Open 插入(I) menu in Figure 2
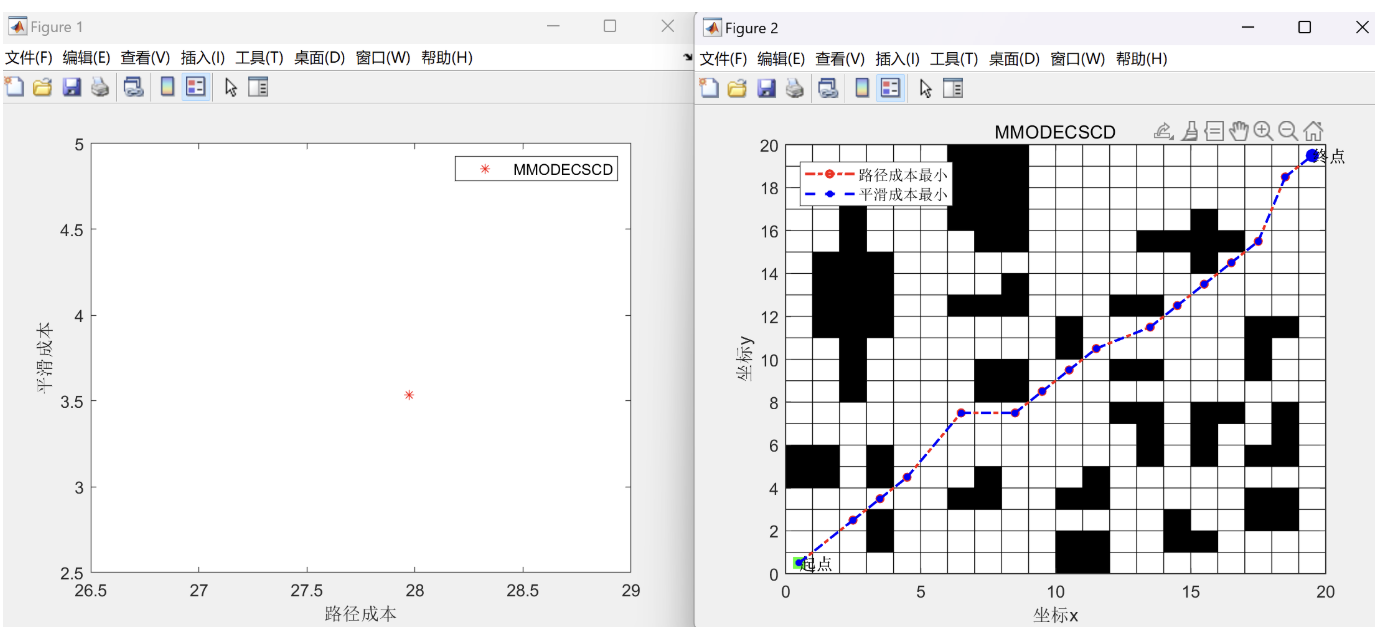The width and height of the screenshot is (1384, 640). [x=898, y=59]
